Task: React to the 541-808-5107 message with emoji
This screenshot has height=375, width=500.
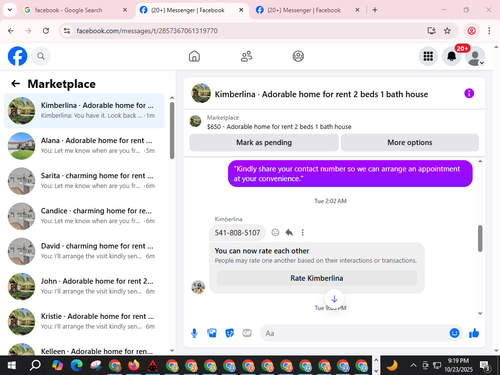Action: pos(275,232)
